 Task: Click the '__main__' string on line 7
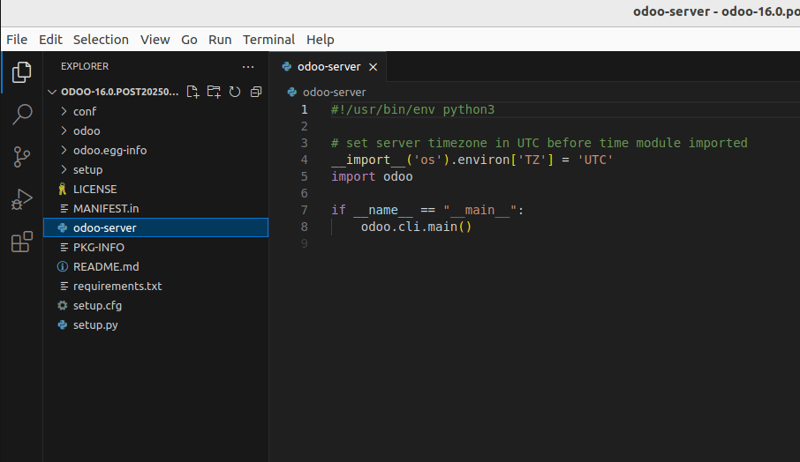(x=480, y=210)
